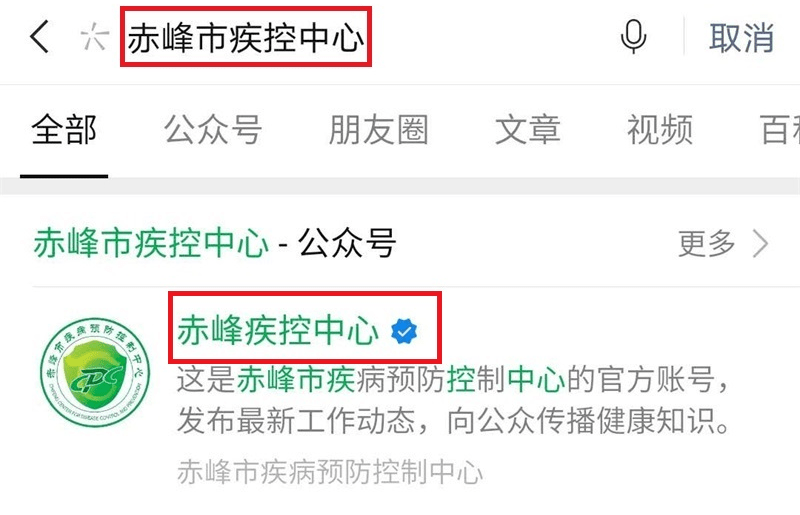
Task: Tap the 赤峰市疾控中心 - 公众号 section header
Action: click(x=215, y=243)
